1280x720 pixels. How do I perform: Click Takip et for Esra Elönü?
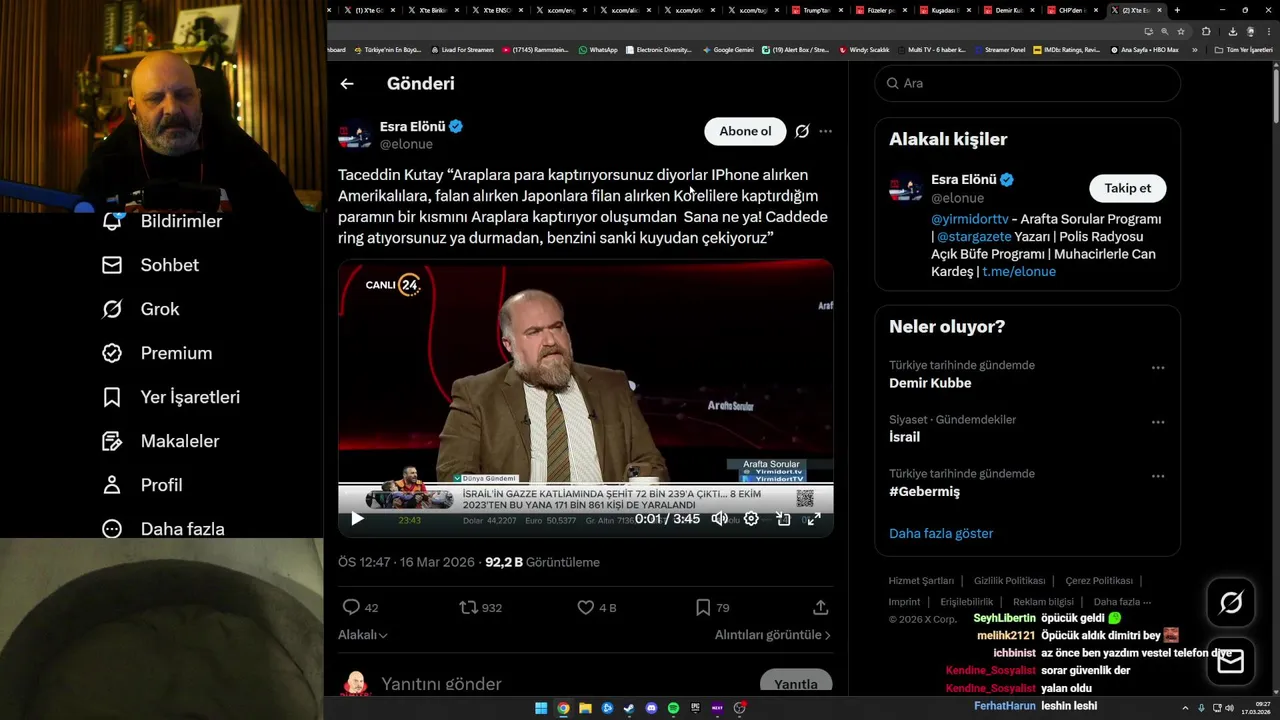[x=1127, y=188]
